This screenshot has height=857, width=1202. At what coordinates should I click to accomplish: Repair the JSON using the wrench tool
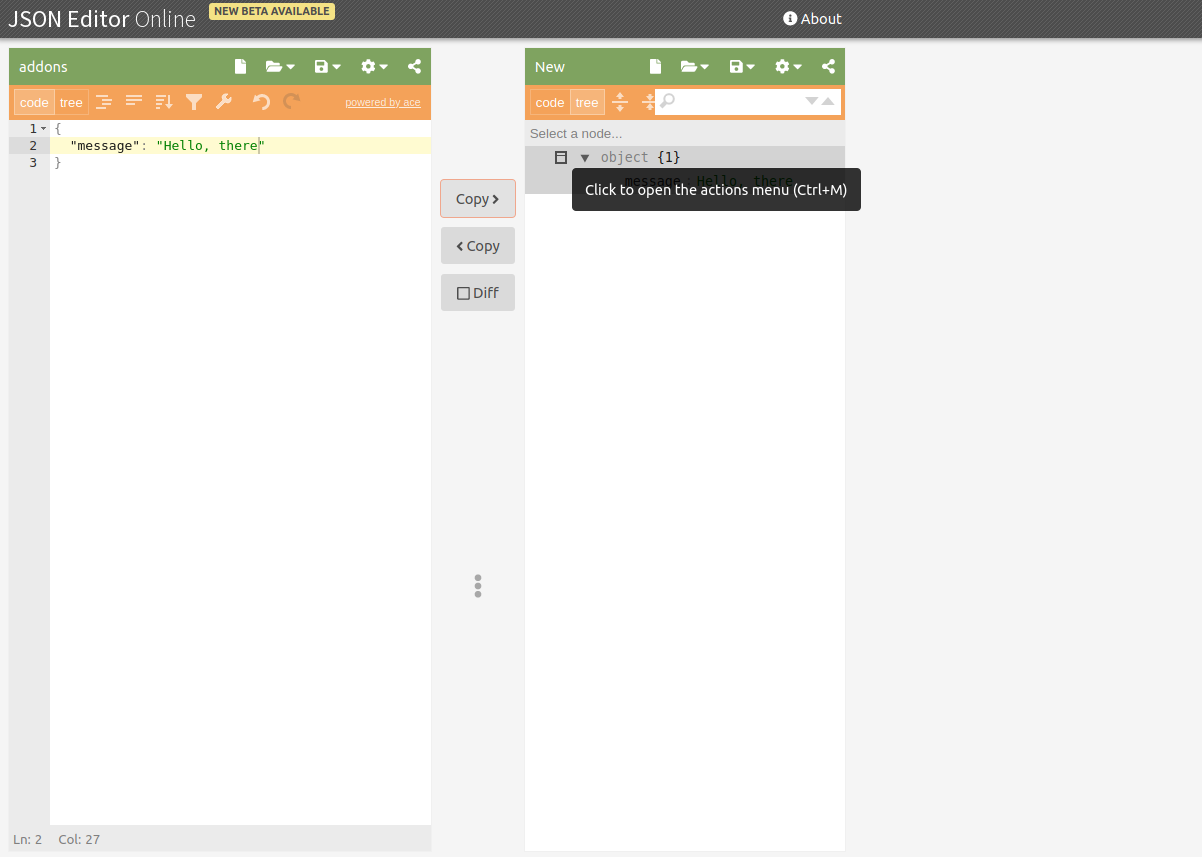coord(223,101)
